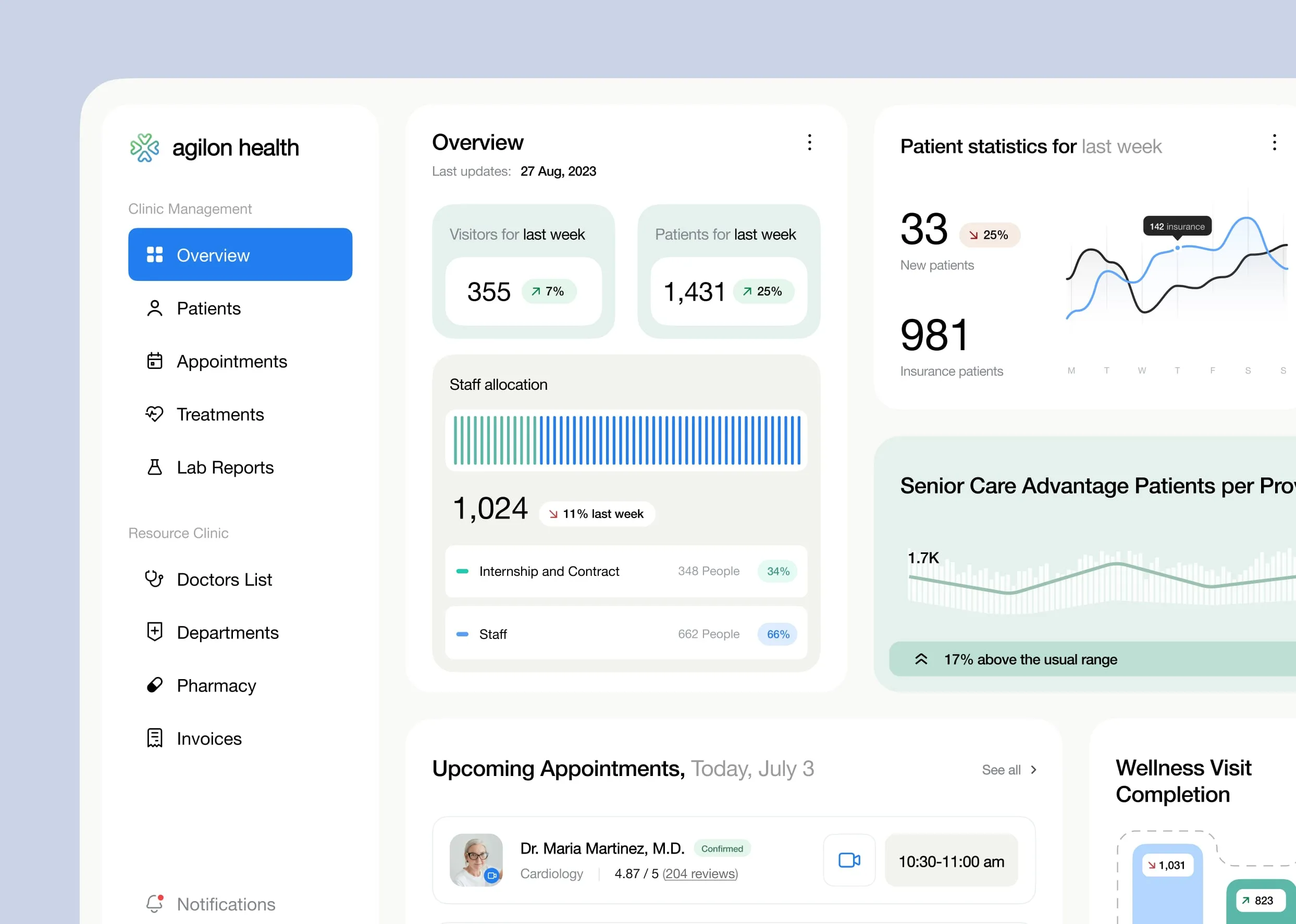
Task: Click video badge on doctor's avatar
Action: pos(492,876)
